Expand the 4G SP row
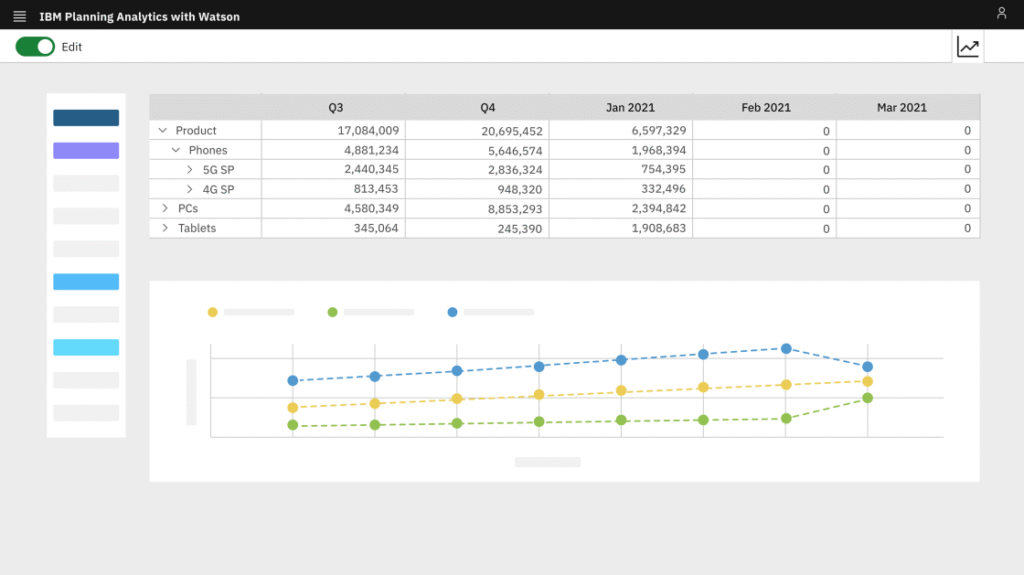1024x575 pixels. (x=190, y=189)
